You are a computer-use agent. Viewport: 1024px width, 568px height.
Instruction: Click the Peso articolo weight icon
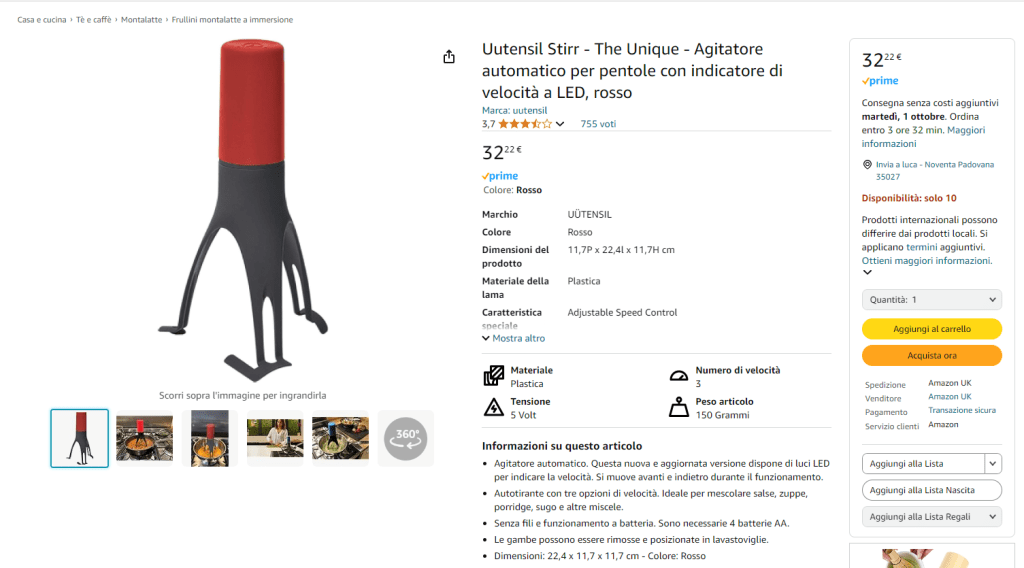(679, 407)
